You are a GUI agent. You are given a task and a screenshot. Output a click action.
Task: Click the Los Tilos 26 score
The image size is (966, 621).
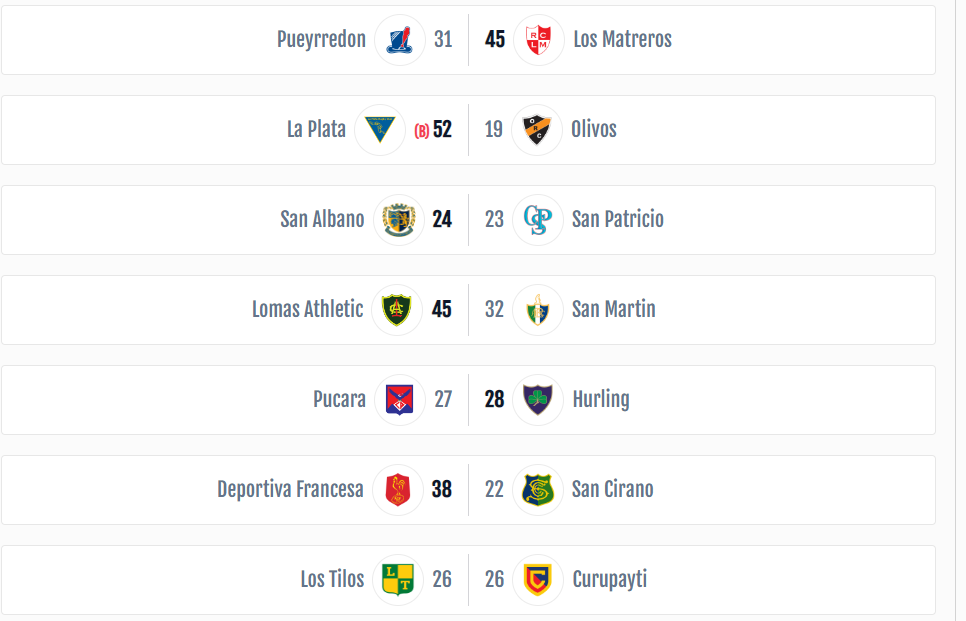click(x=442, y=579)
